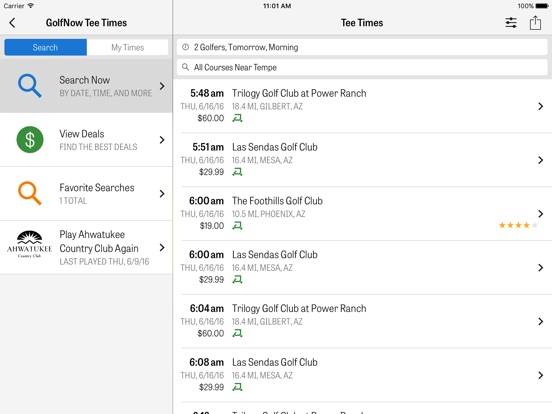The height and width of the screenshot is (414, 552).
Task: Tap cart icon under 5:48 am Trilogy listing
Action: pyautogui.click(x=237, y=118)
